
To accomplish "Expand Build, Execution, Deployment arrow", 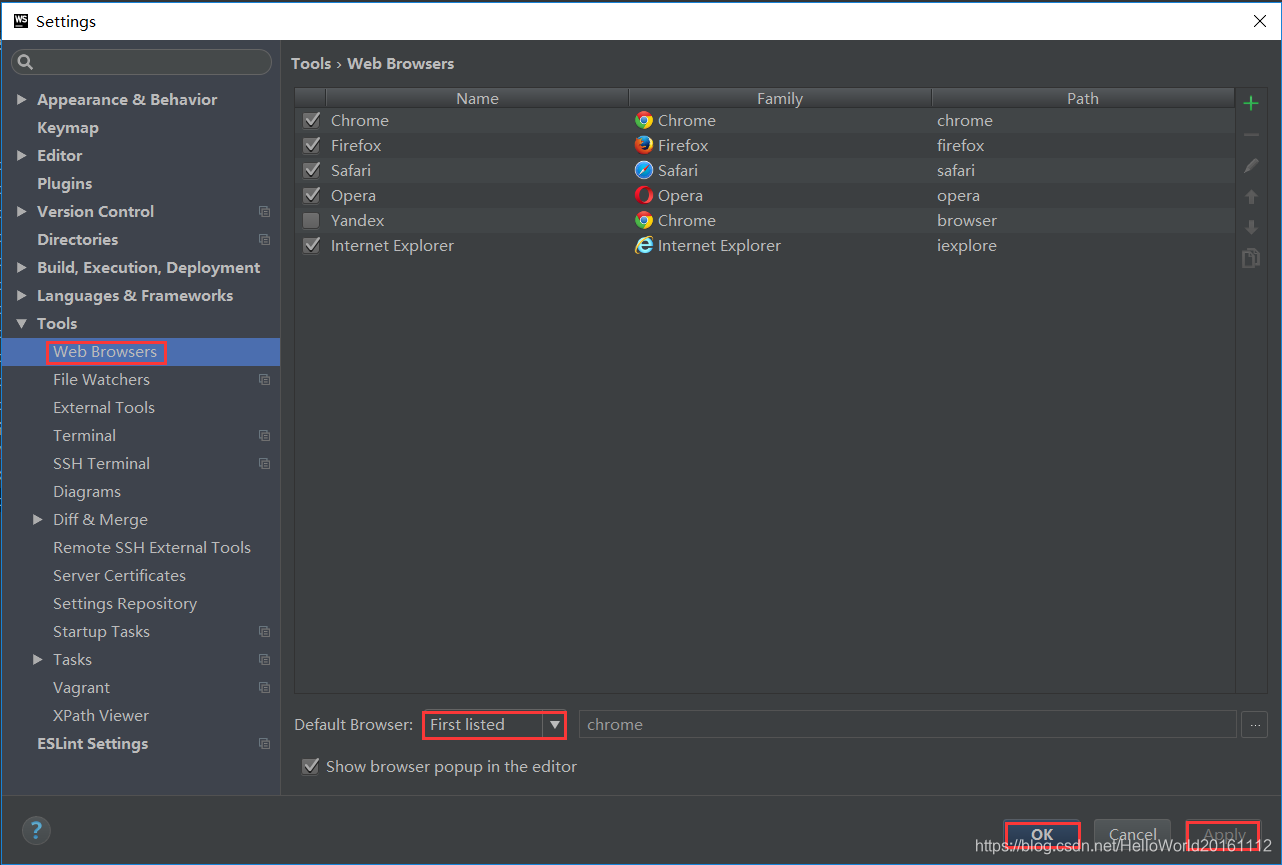I will pos(22,268).
